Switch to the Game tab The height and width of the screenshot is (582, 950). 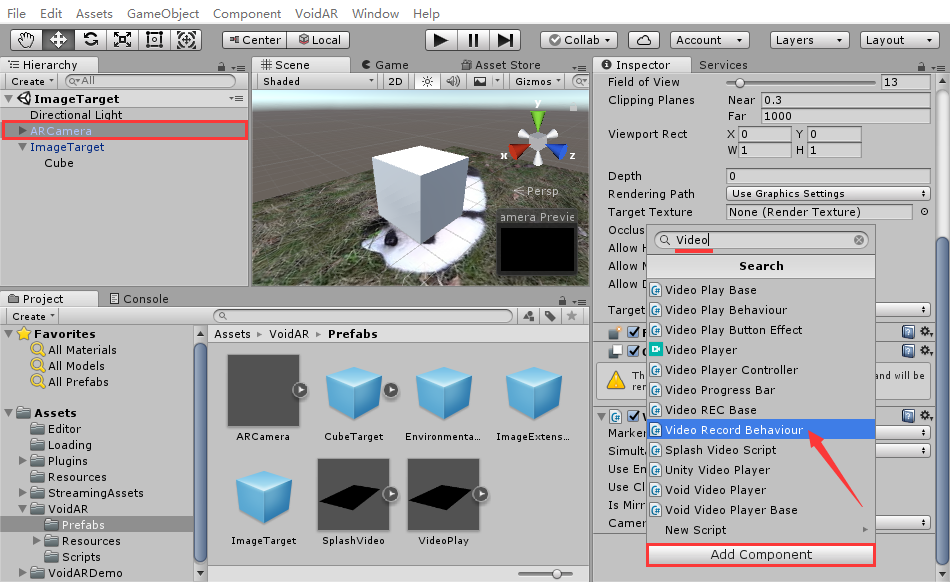(385, 65)
